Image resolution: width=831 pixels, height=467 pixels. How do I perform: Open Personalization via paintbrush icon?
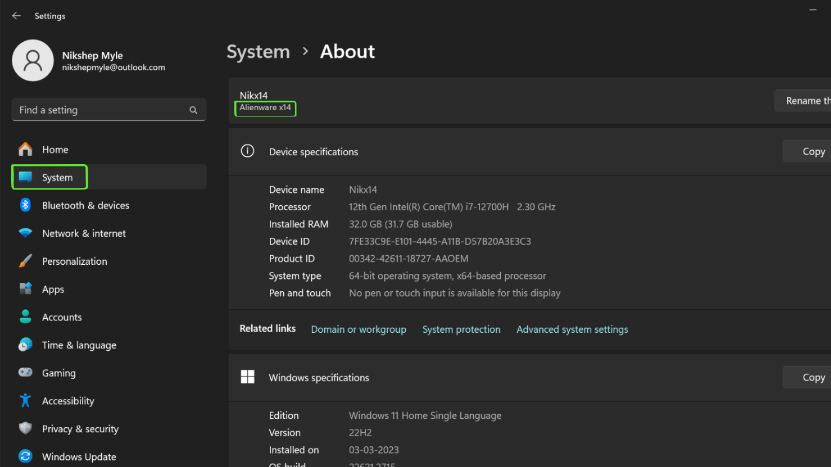pyautogui.click(x=25, y=261)
